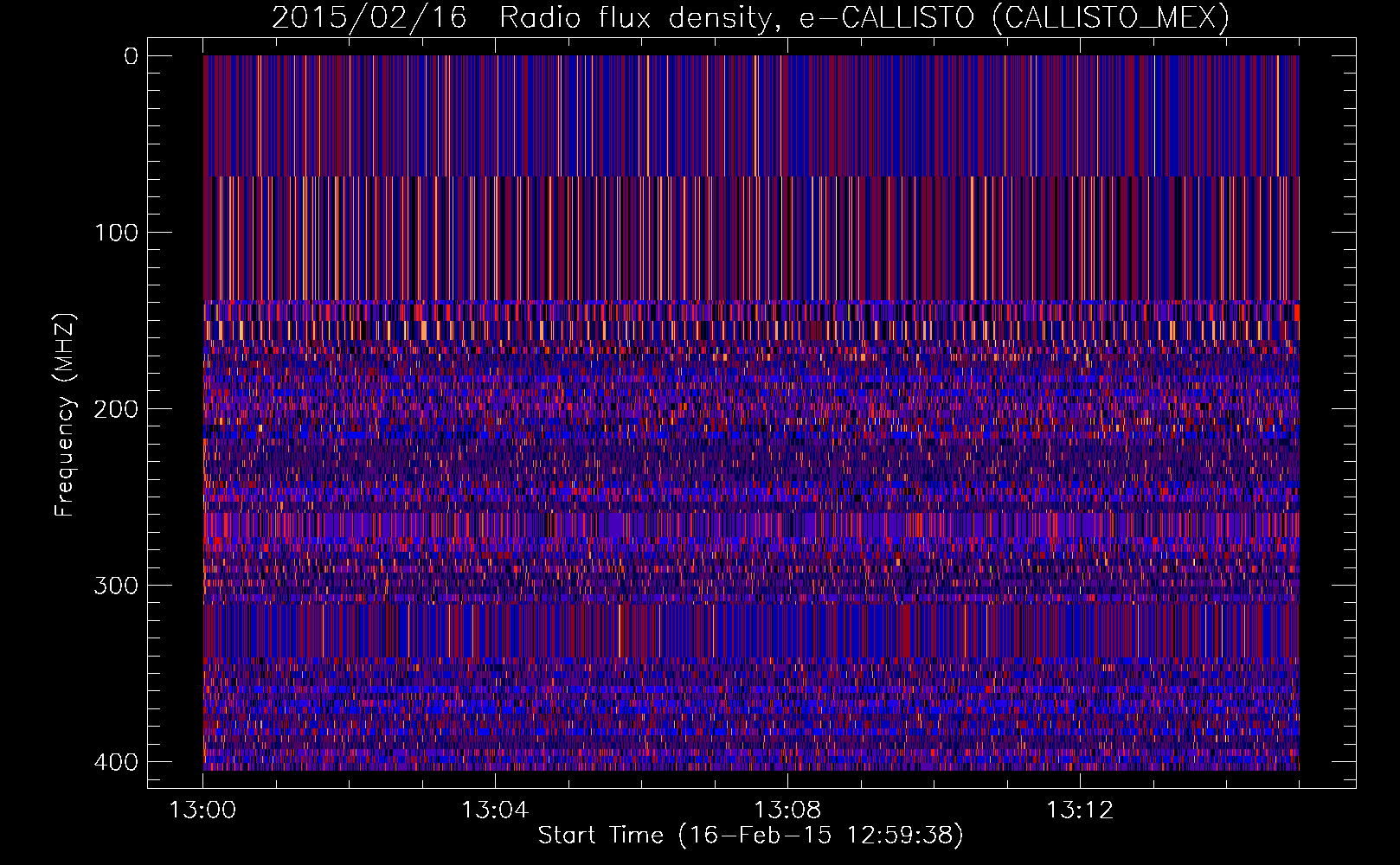Click the 400 frequency tick label

coord(115,762)
